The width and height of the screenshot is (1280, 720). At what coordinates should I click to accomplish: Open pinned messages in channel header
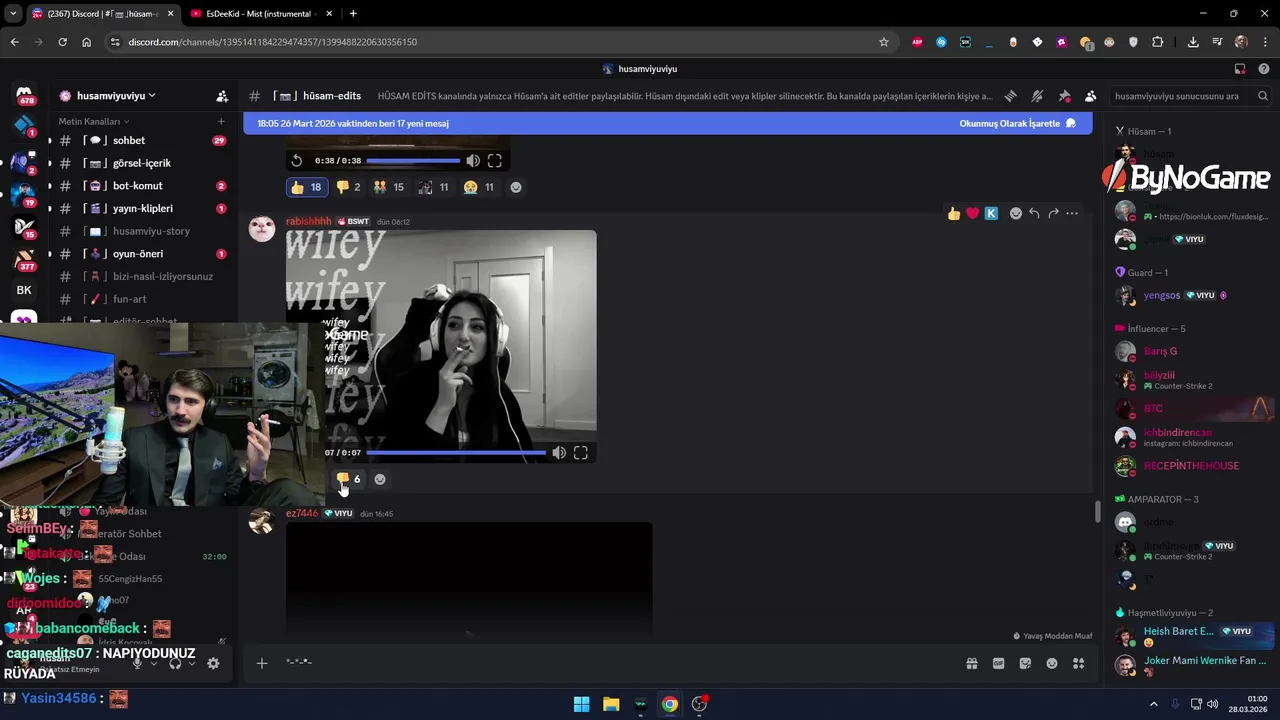point(1064,96)
